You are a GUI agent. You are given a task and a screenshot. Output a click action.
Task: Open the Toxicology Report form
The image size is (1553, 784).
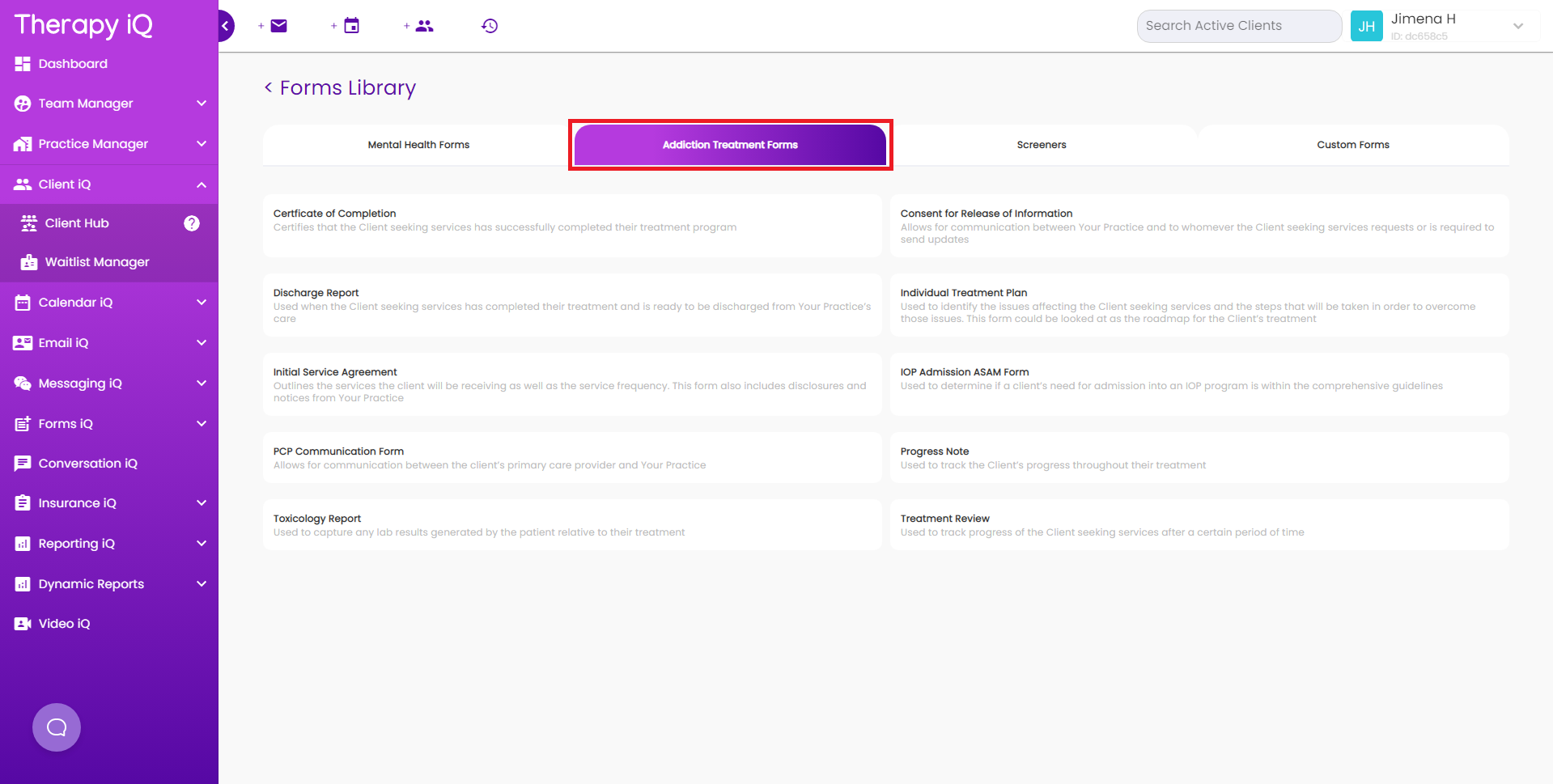click(x=572, y=524)
